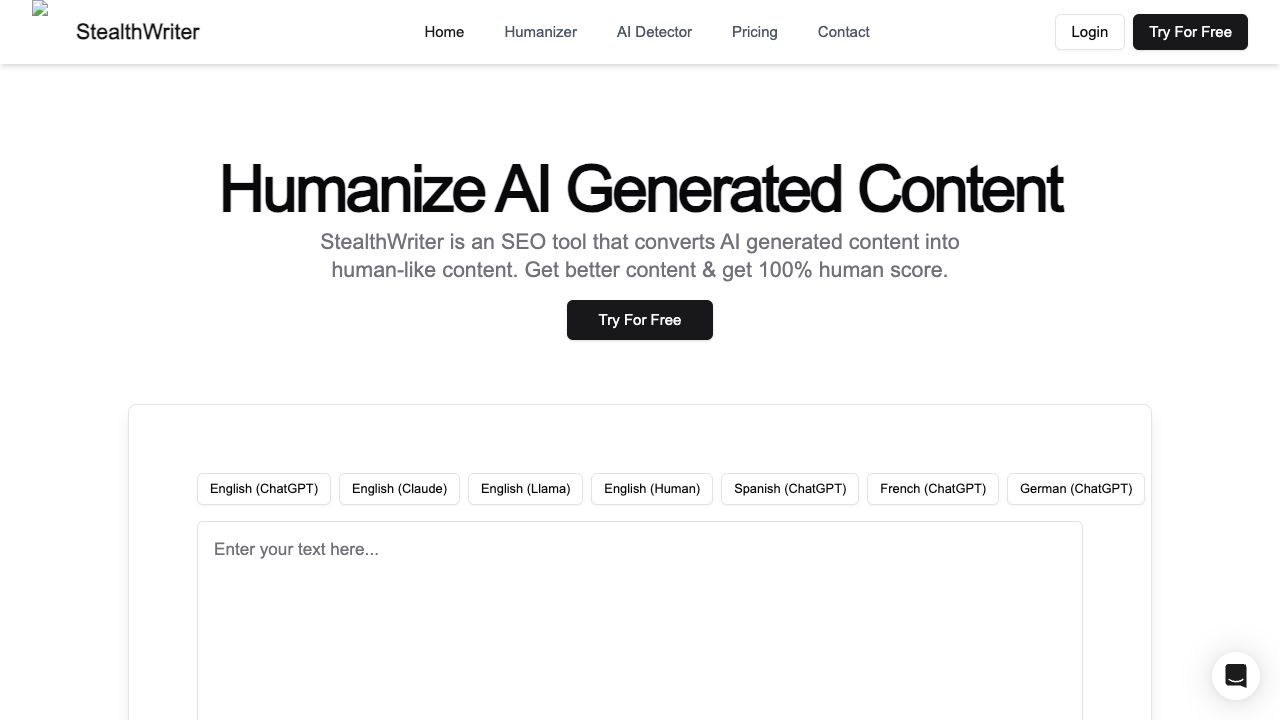
Task: Pick the English (Human) sample
Action: click(x=652, y=489)
